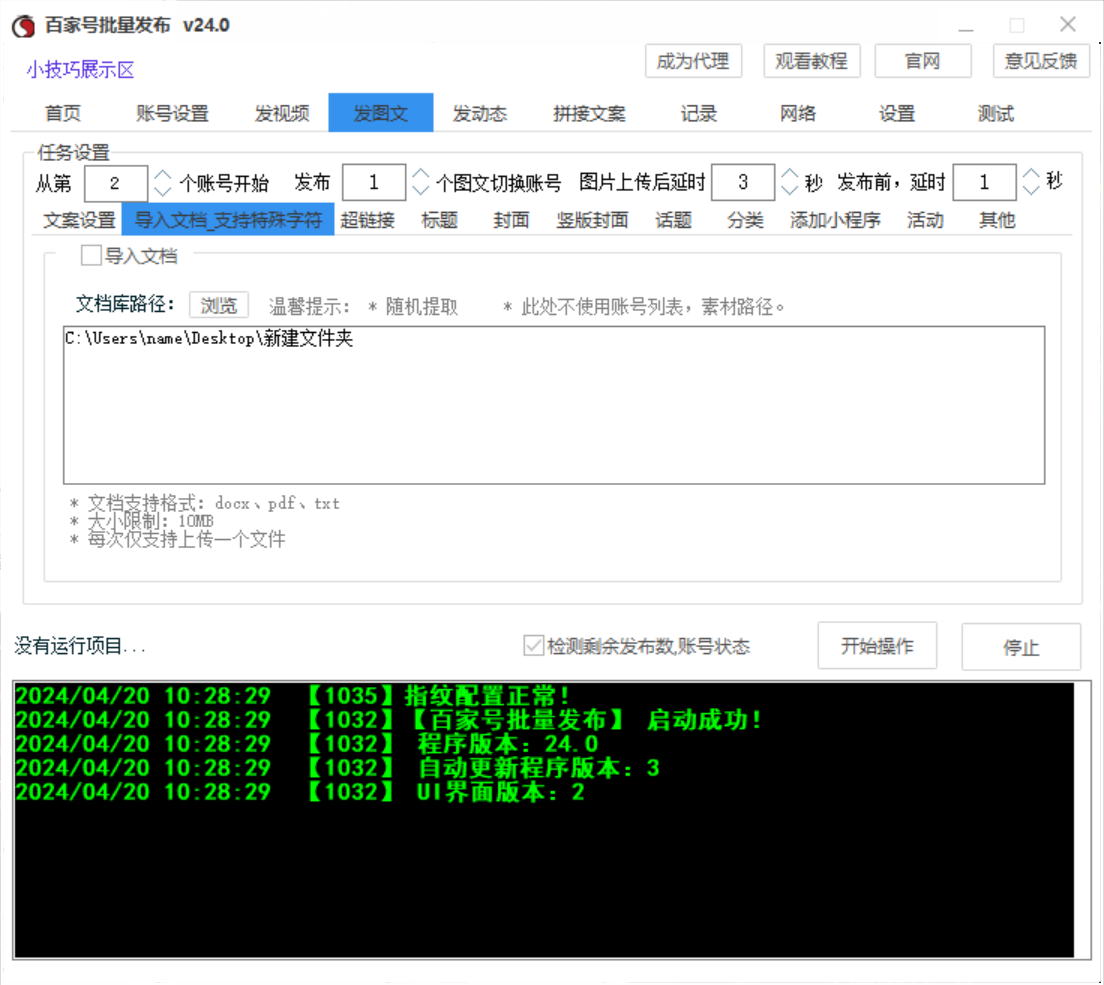The width and height of the screenshot is (1104, 985).
Task: Click the 图片上传后延时 seconds field
Action: 743,182
